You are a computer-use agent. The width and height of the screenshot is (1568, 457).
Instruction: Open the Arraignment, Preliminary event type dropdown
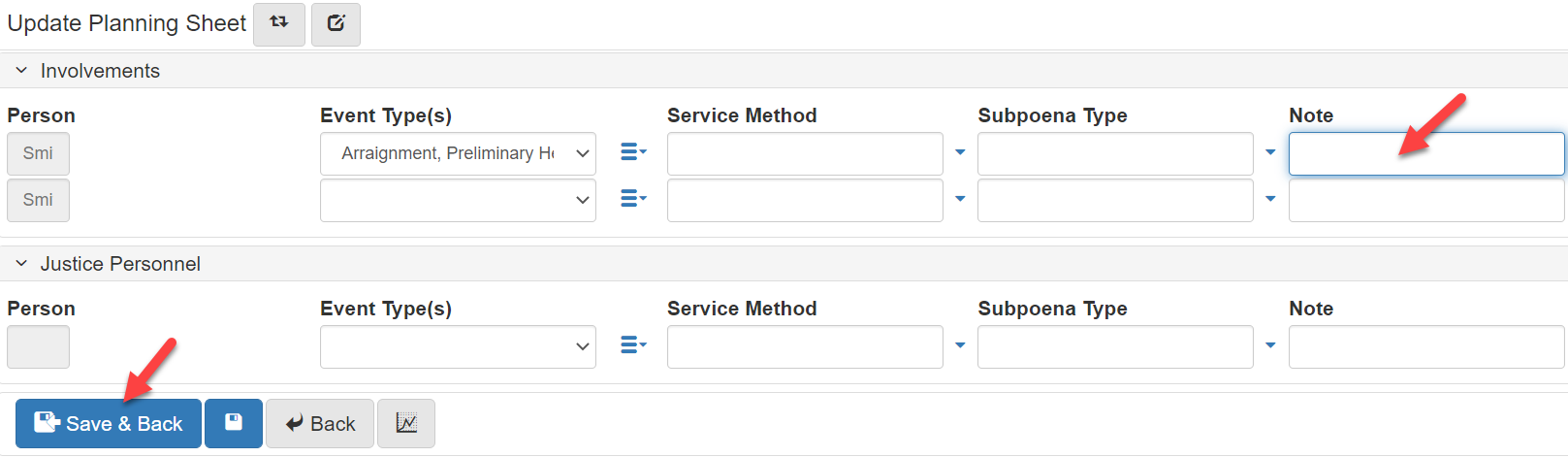point(458,153)
